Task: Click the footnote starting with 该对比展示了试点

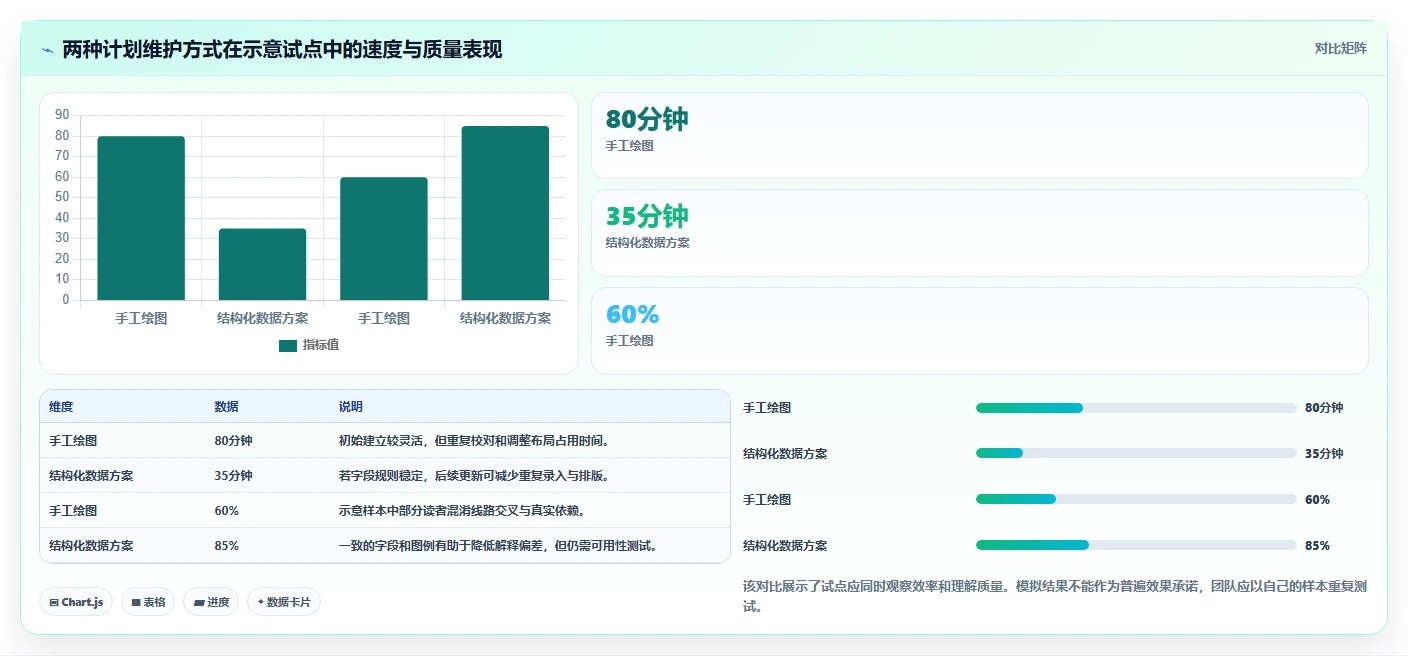Action: click(1055, 596)
